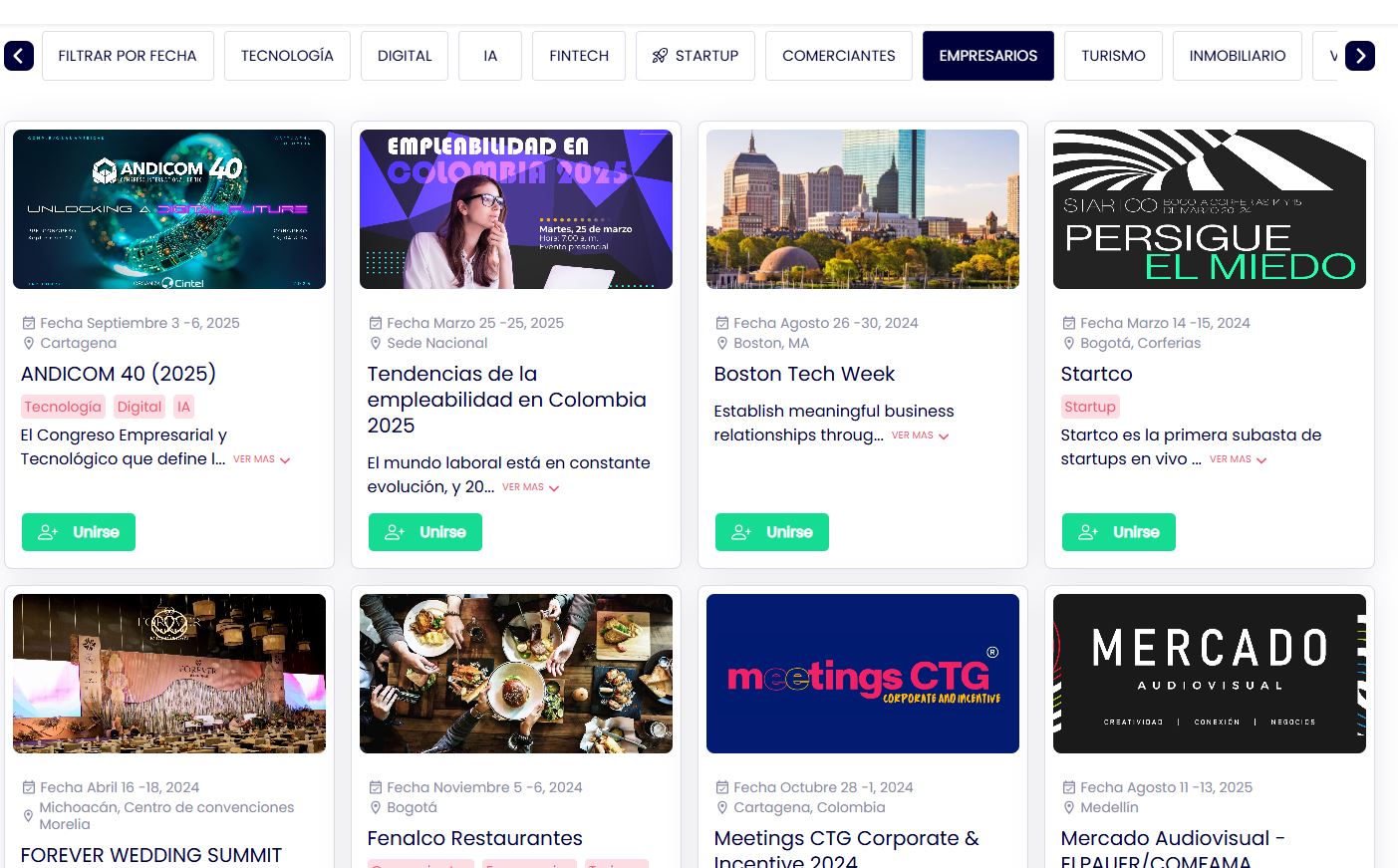Screen dimensions: 1398x868
Task: Expand VER MAS on Tendencias de la empleabilidad card
Action: [530, 487]
